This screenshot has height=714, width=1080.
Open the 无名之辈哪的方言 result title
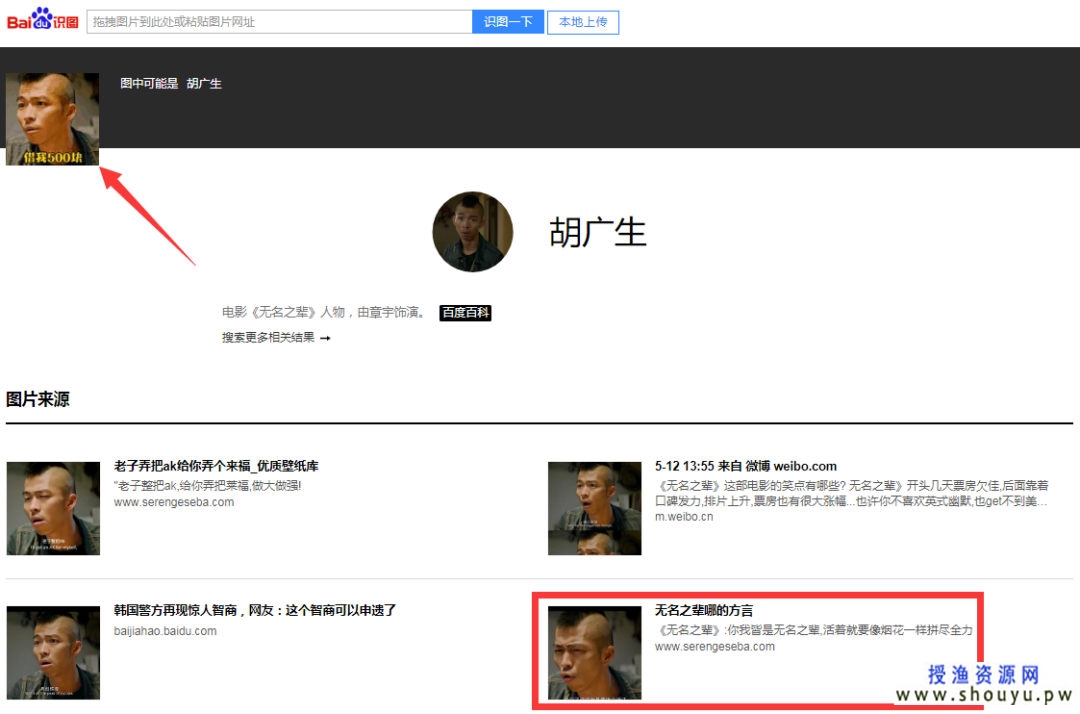pos(704,610)
